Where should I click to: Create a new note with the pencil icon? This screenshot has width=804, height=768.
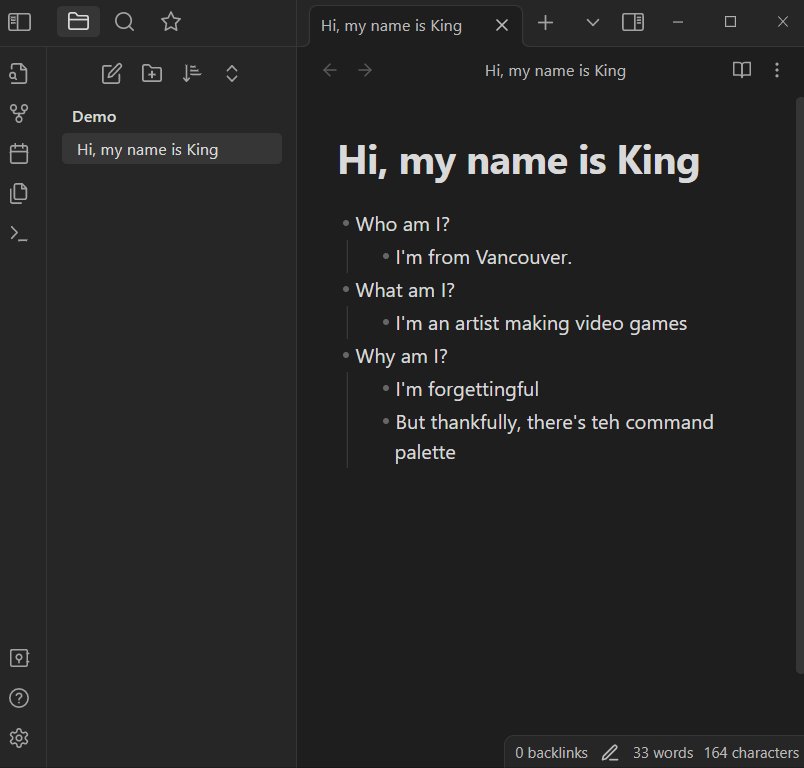click(x=111, y=73)
